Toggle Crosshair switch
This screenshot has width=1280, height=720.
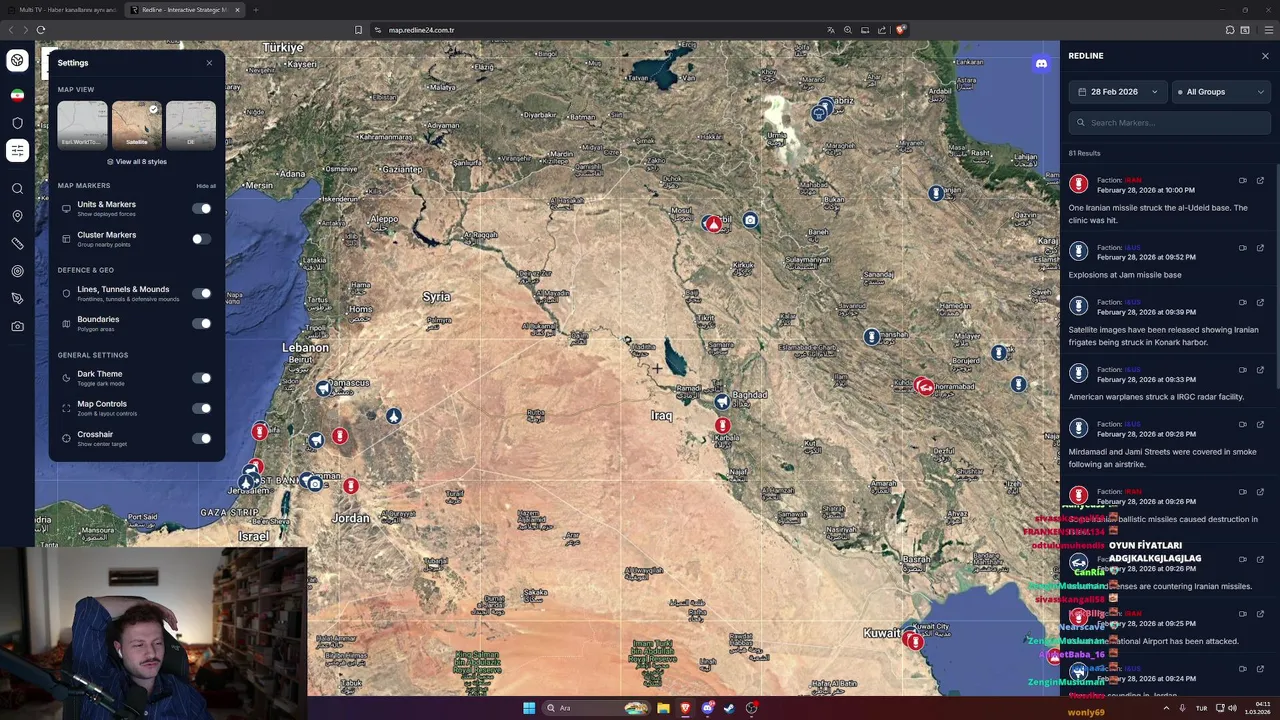click(201, 438)
